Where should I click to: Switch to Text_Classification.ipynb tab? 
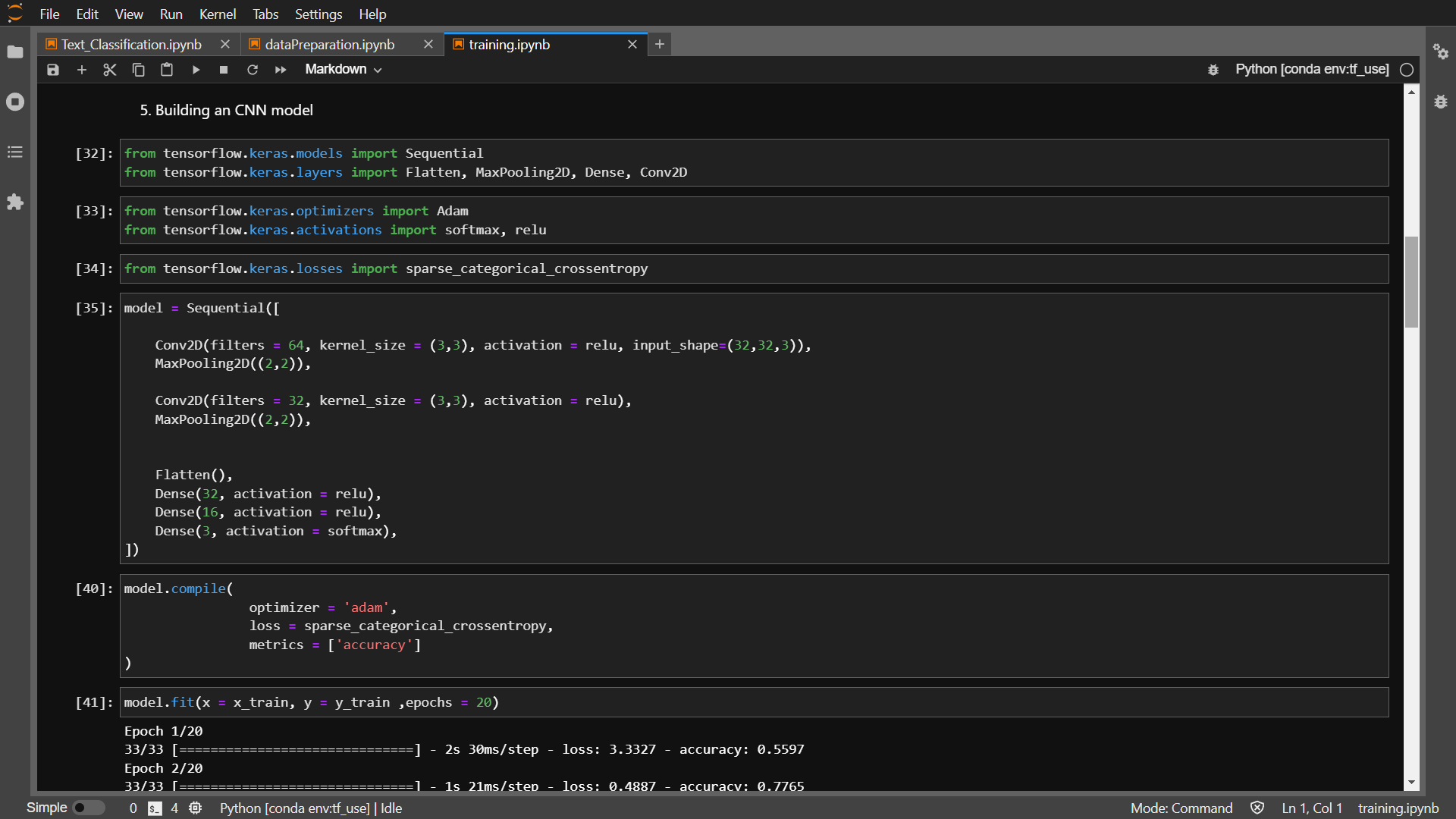tap(131, 45)
